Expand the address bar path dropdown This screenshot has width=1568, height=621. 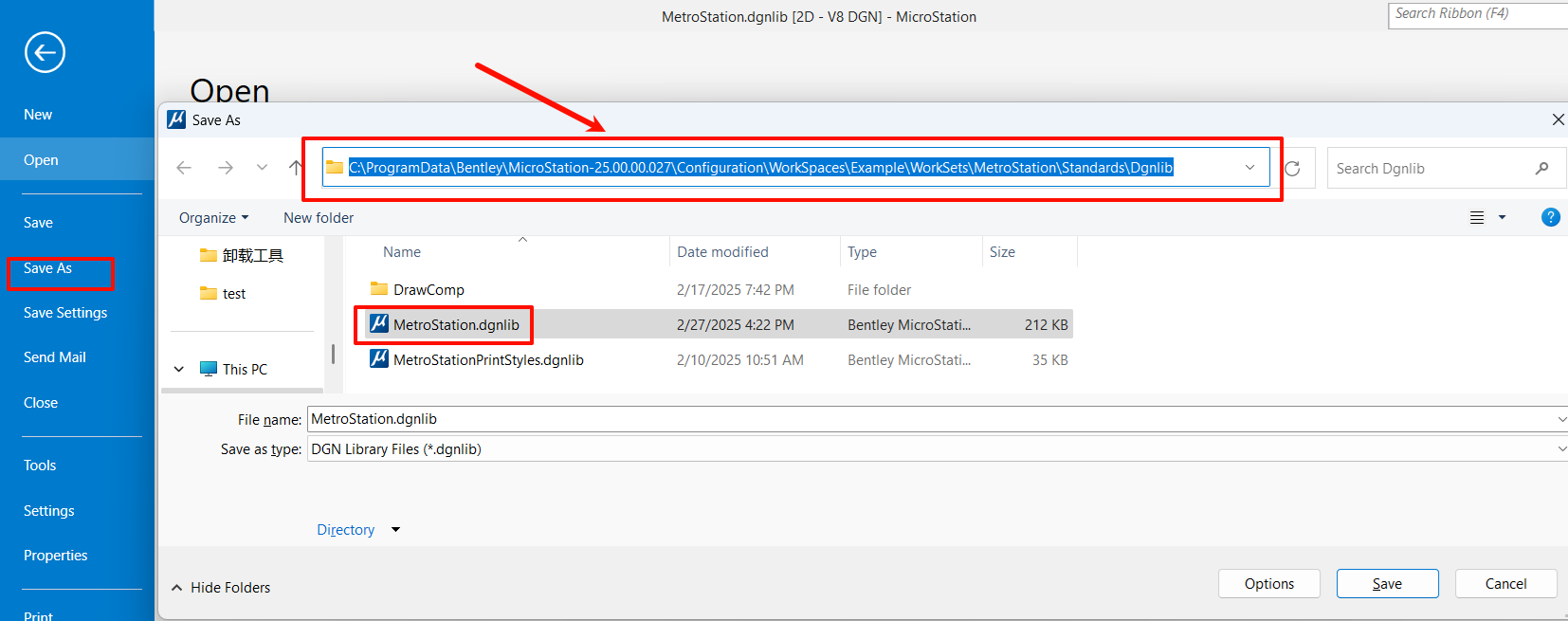1249,168
